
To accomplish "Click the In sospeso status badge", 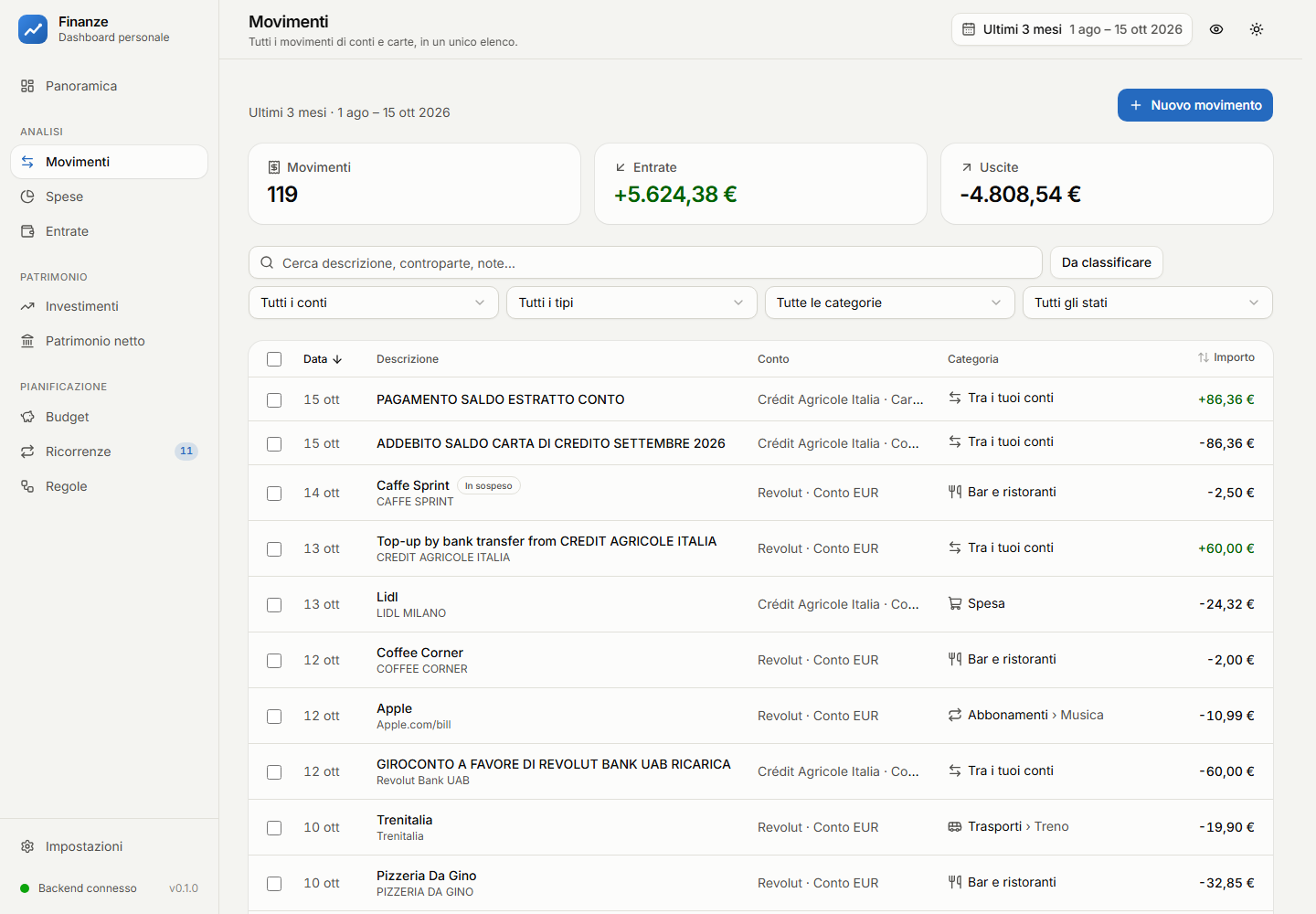I will (489, 486).
